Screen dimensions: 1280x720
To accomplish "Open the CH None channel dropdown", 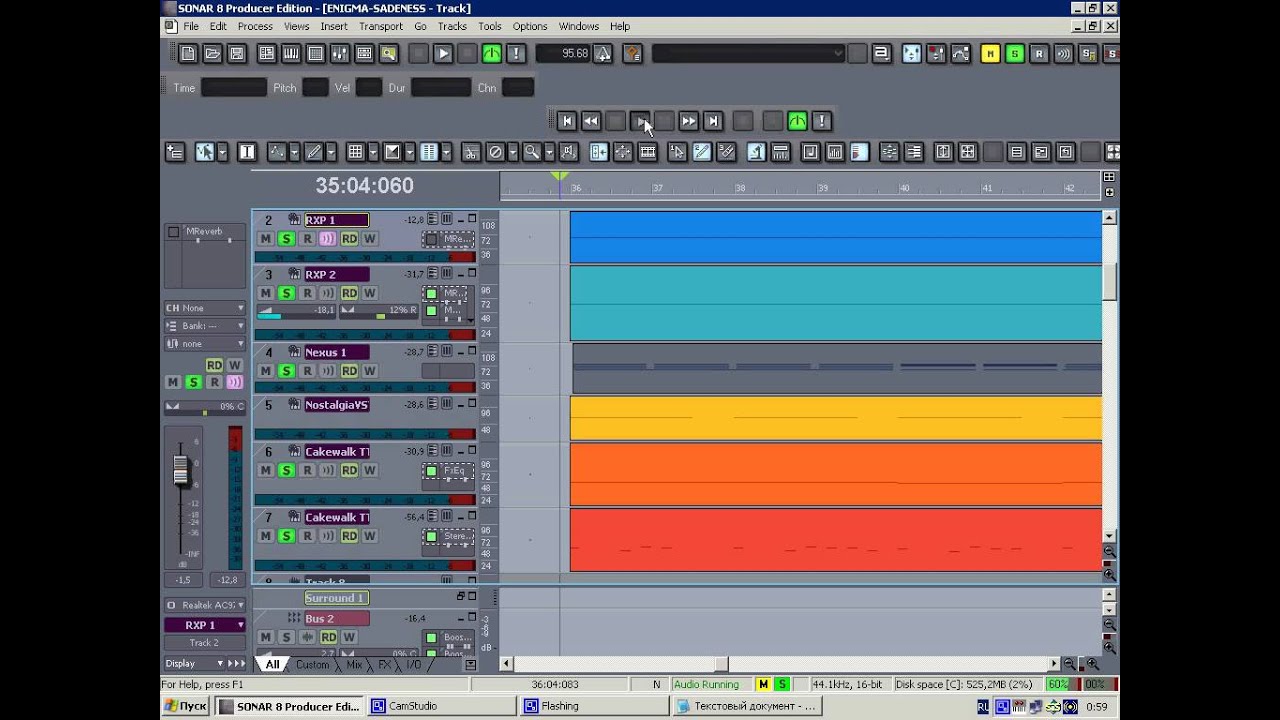I will pyautogui.click(x=204, y=308).
